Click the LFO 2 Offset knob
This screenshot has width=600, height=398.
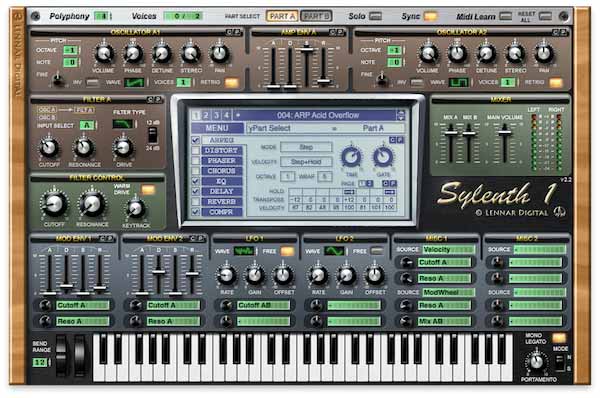pyautogui.click(x=374, y=275)
